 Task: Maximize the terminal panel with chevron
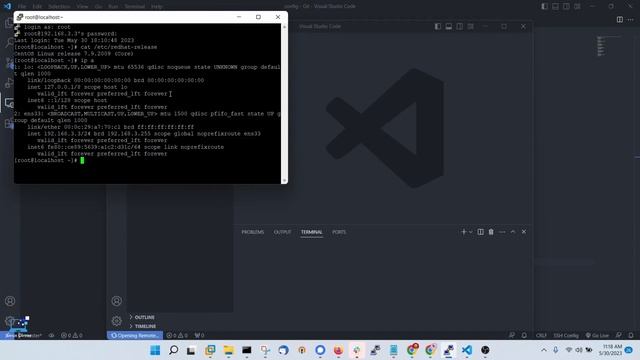coord(513,232)
